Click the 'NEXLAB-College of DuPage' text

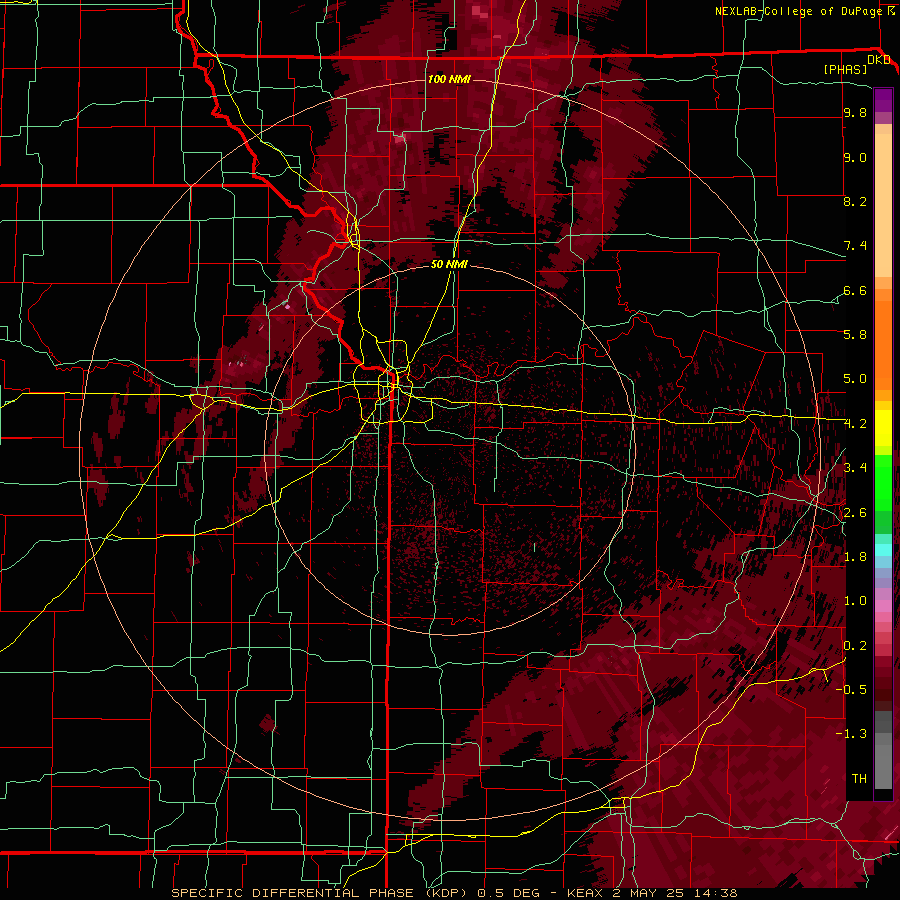point(799,11)
